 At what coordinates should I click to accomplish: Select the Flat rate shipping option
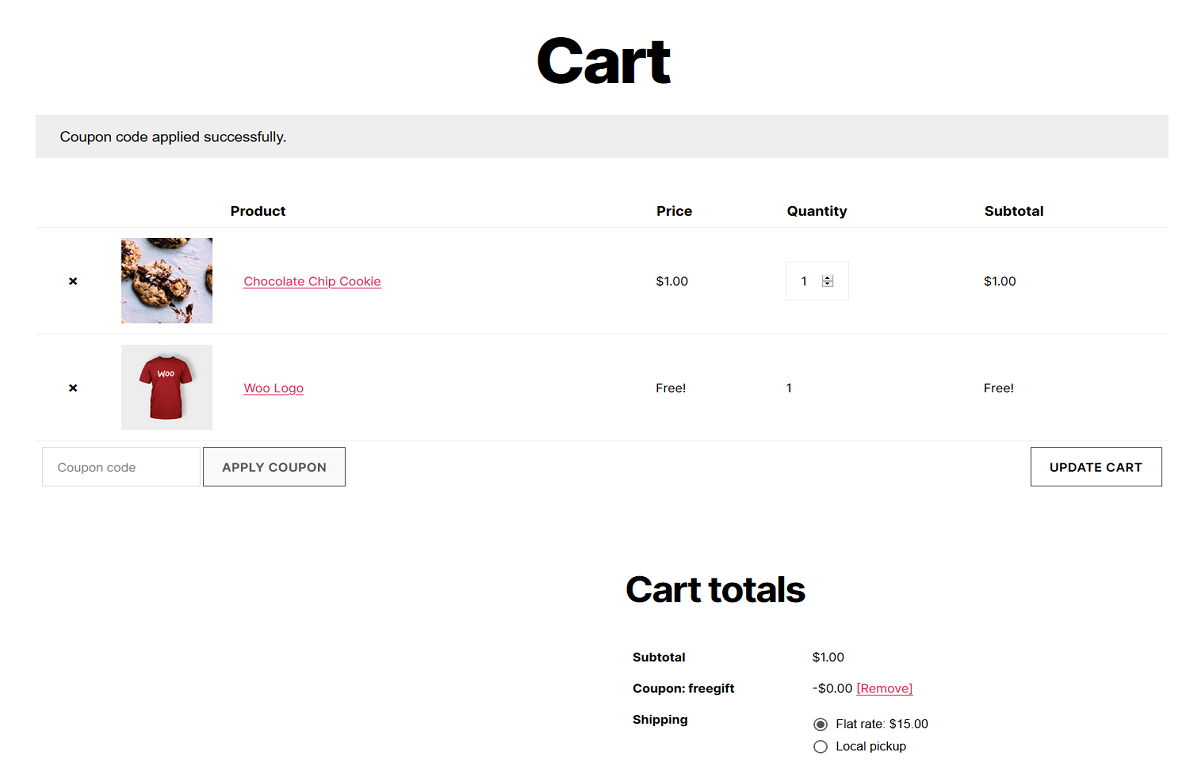click(x=820, y=723)
